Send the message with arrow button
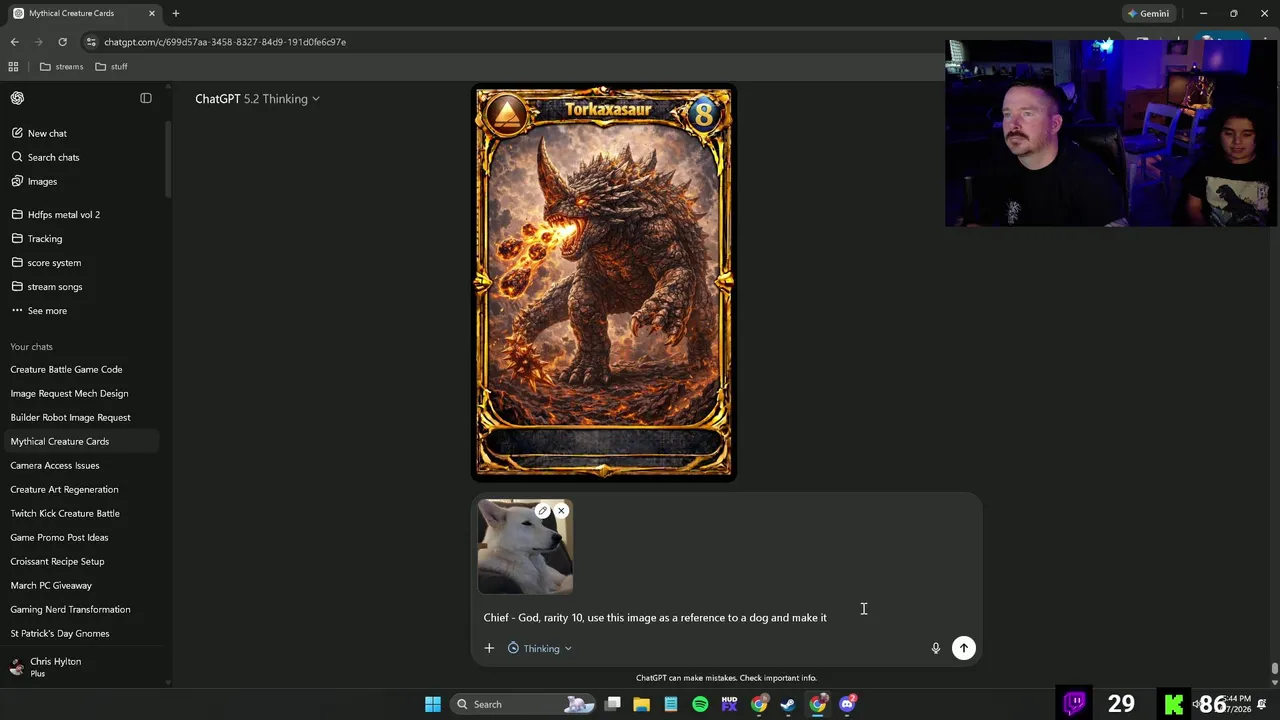The height and width of the screenshot is (720, 1280). coord(964,648)
